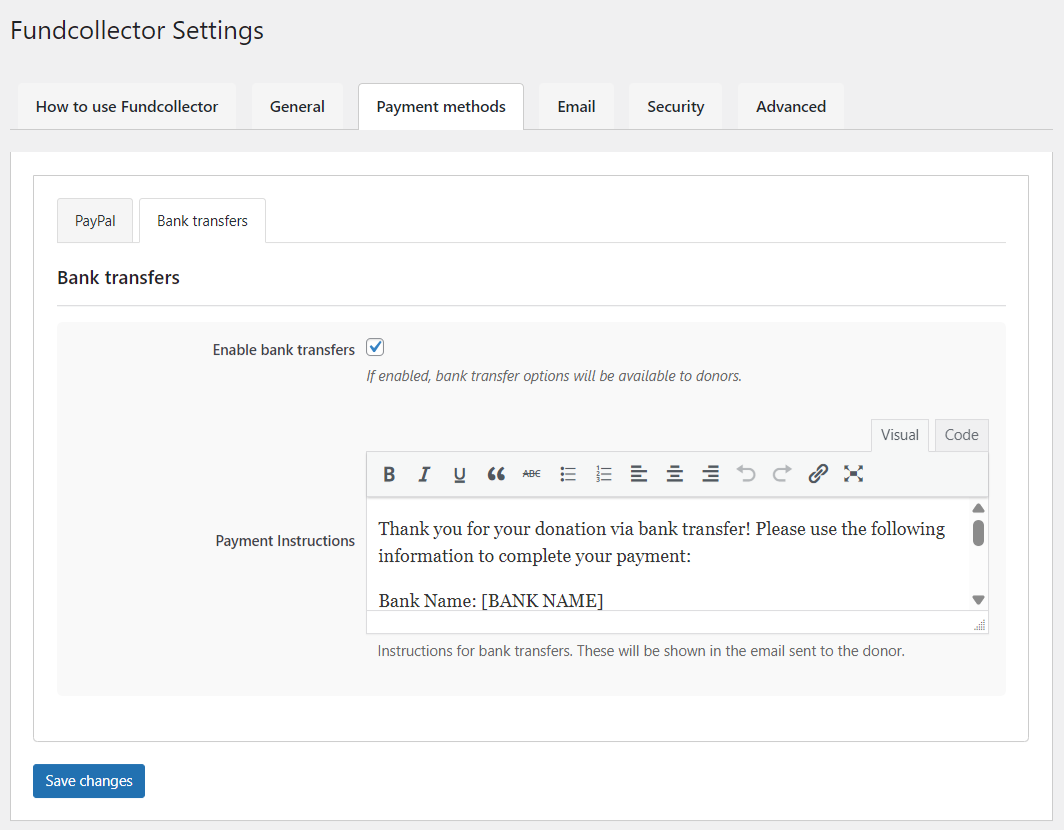Switch the editor to Visual view

click(899, 434)
